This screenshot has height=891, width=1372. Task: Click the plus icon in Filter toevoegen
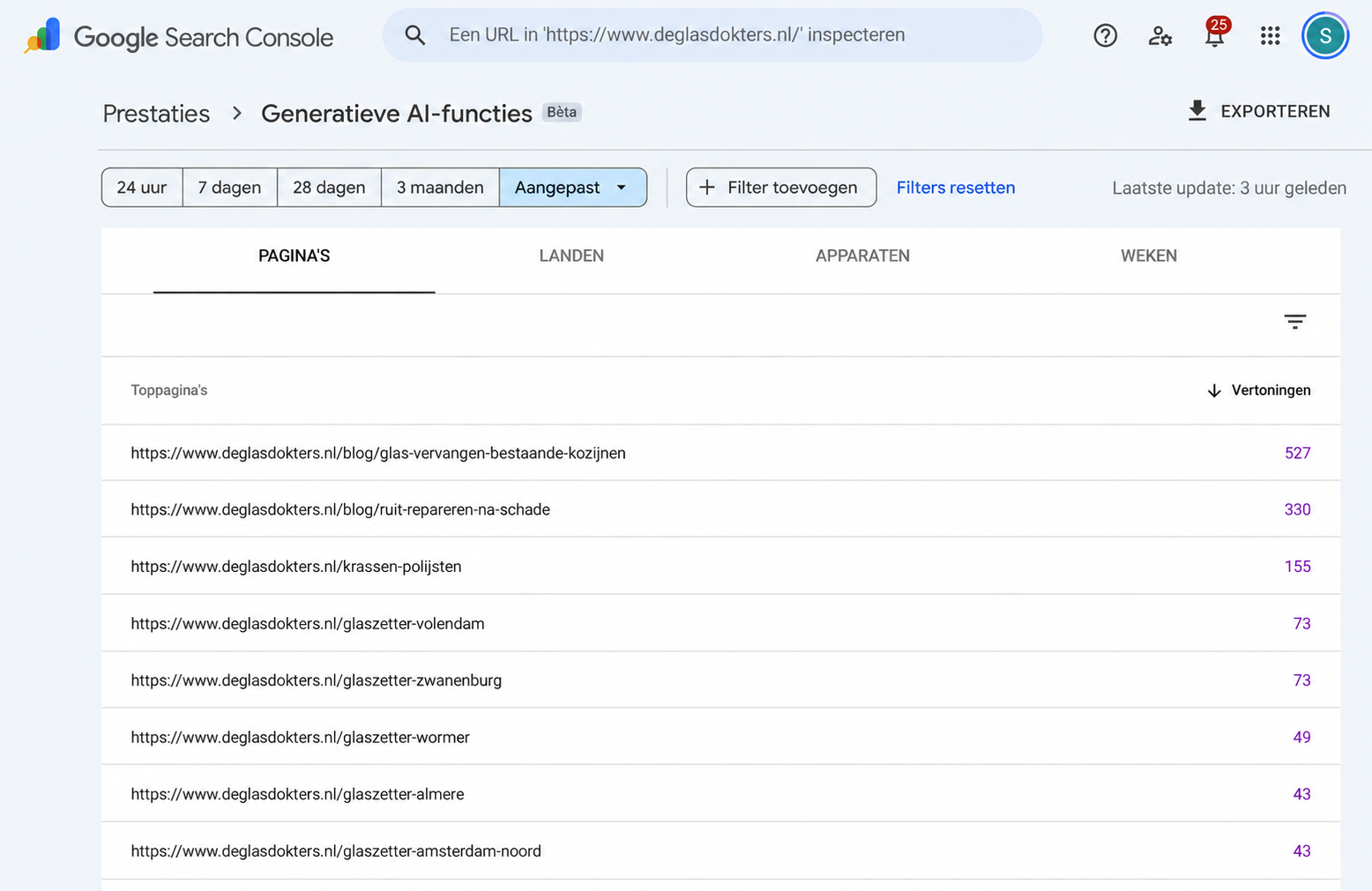(x=706, y=188)
